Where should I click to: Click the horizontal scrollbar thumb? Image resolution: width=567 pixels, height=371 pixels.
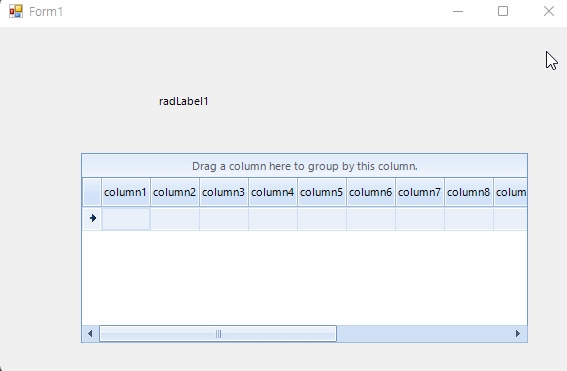pos(218,333)
